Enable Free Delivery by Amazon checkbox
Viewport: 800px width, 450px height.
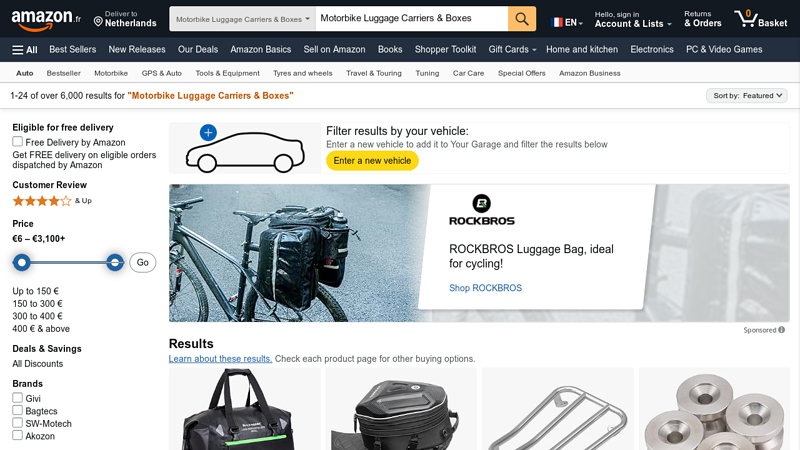[18, 141]
